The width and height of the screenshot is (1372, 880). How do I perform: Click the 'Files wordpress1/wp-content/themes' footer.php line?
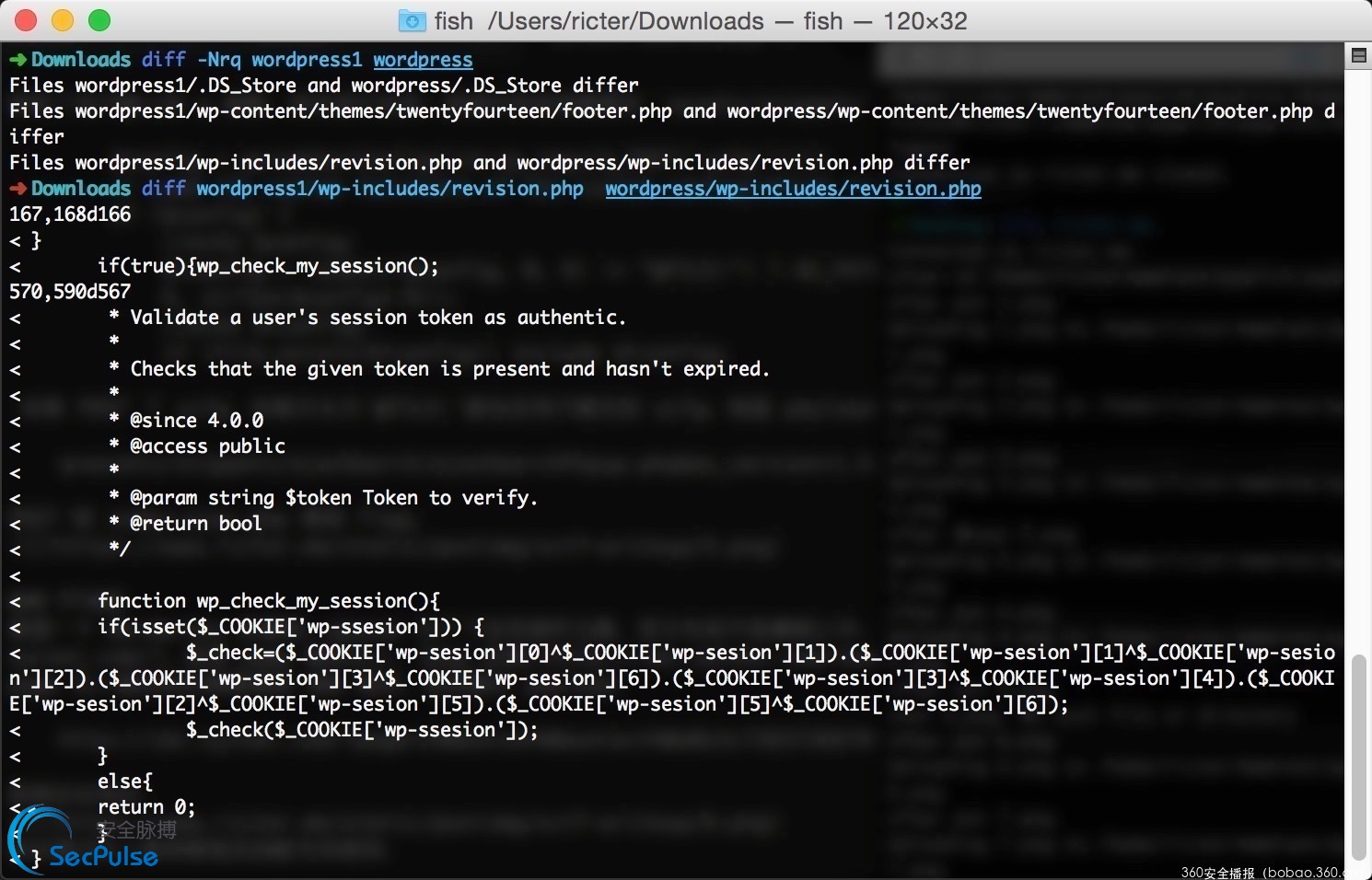point(672,124)
